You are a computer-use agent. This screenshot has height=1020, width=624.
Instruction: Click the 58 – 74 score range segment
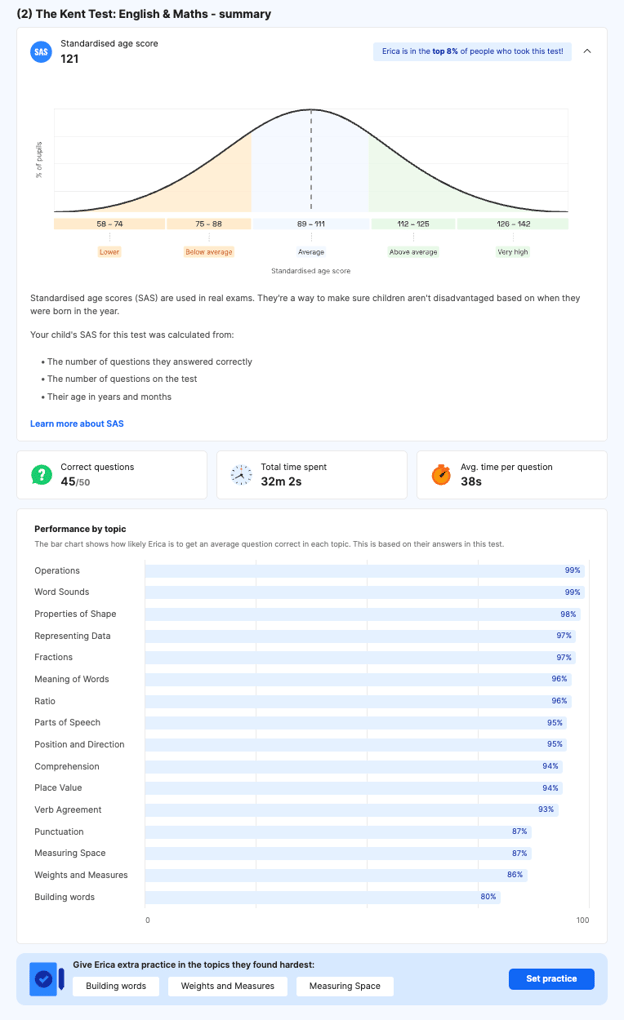tap(109, 224)
